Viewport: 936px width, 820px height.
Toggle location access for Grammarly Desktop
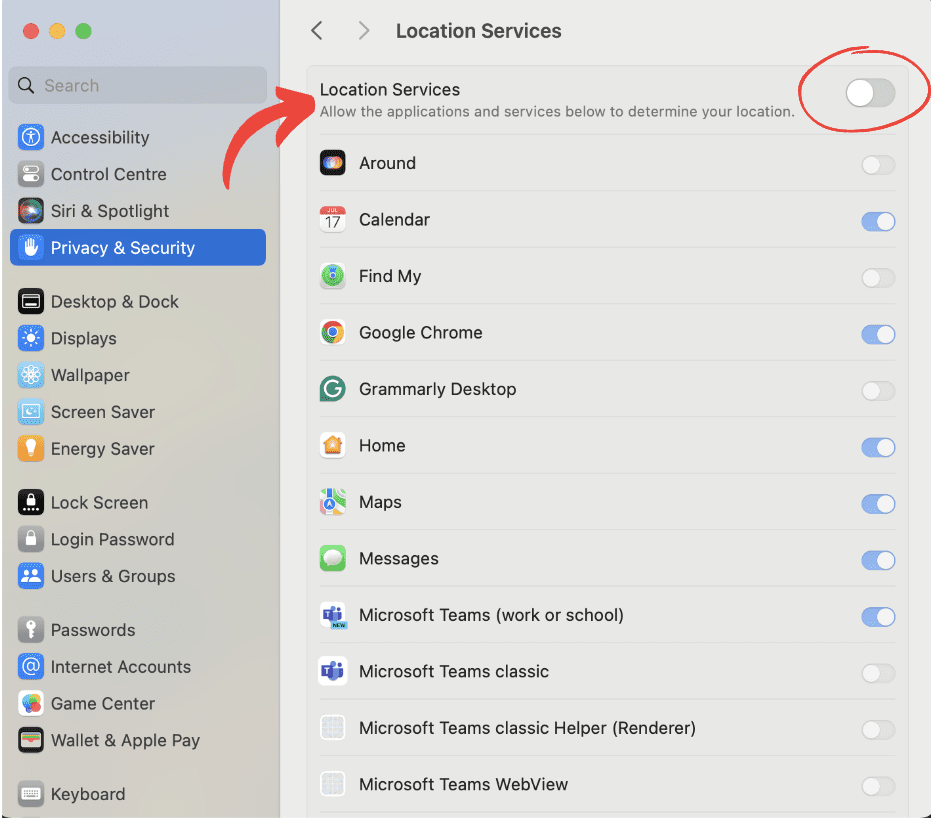coord(878,391)
